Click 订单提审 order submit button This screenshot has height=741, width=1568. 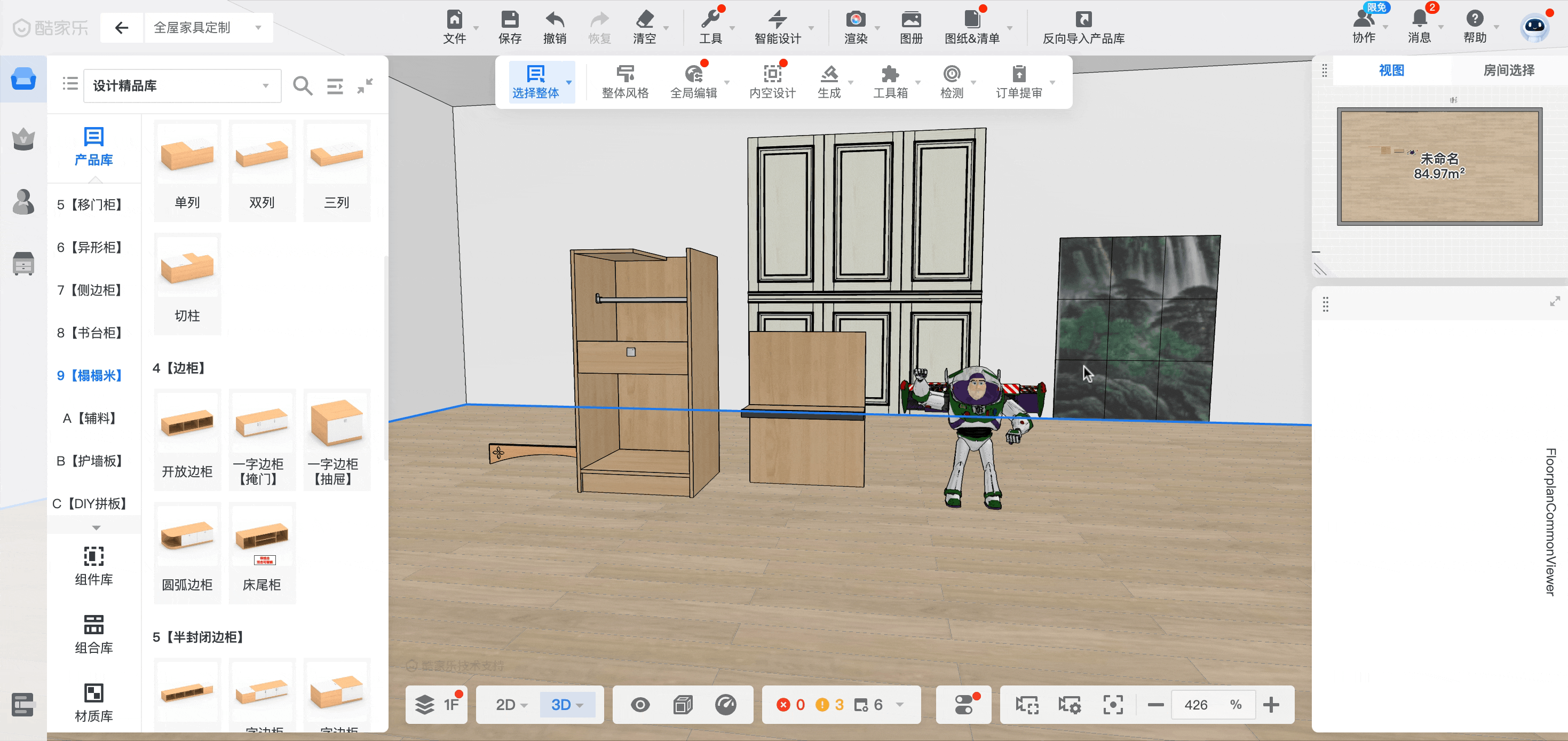pyautogui.click(x=1018, y=82)
